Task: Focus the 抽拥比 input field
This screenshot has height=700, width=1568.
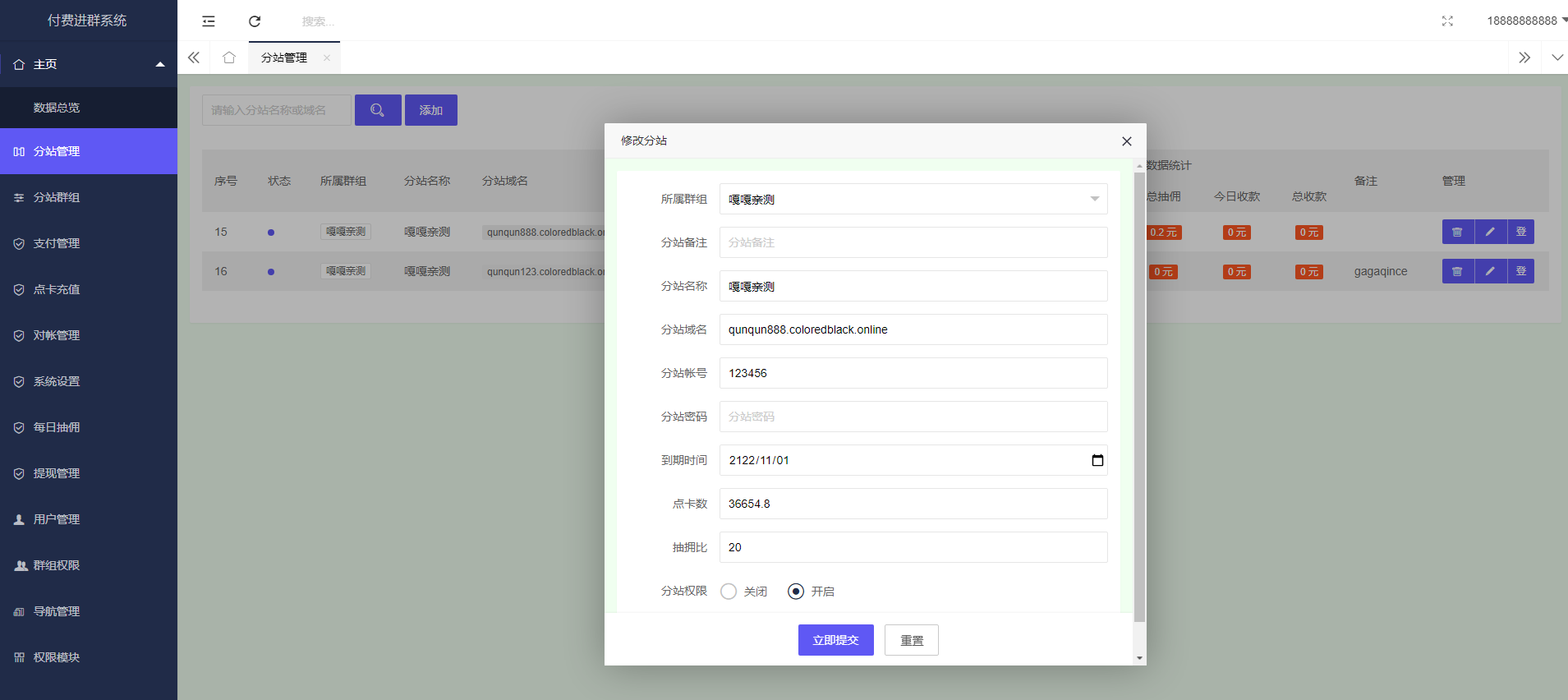Action: click(913, 547)
